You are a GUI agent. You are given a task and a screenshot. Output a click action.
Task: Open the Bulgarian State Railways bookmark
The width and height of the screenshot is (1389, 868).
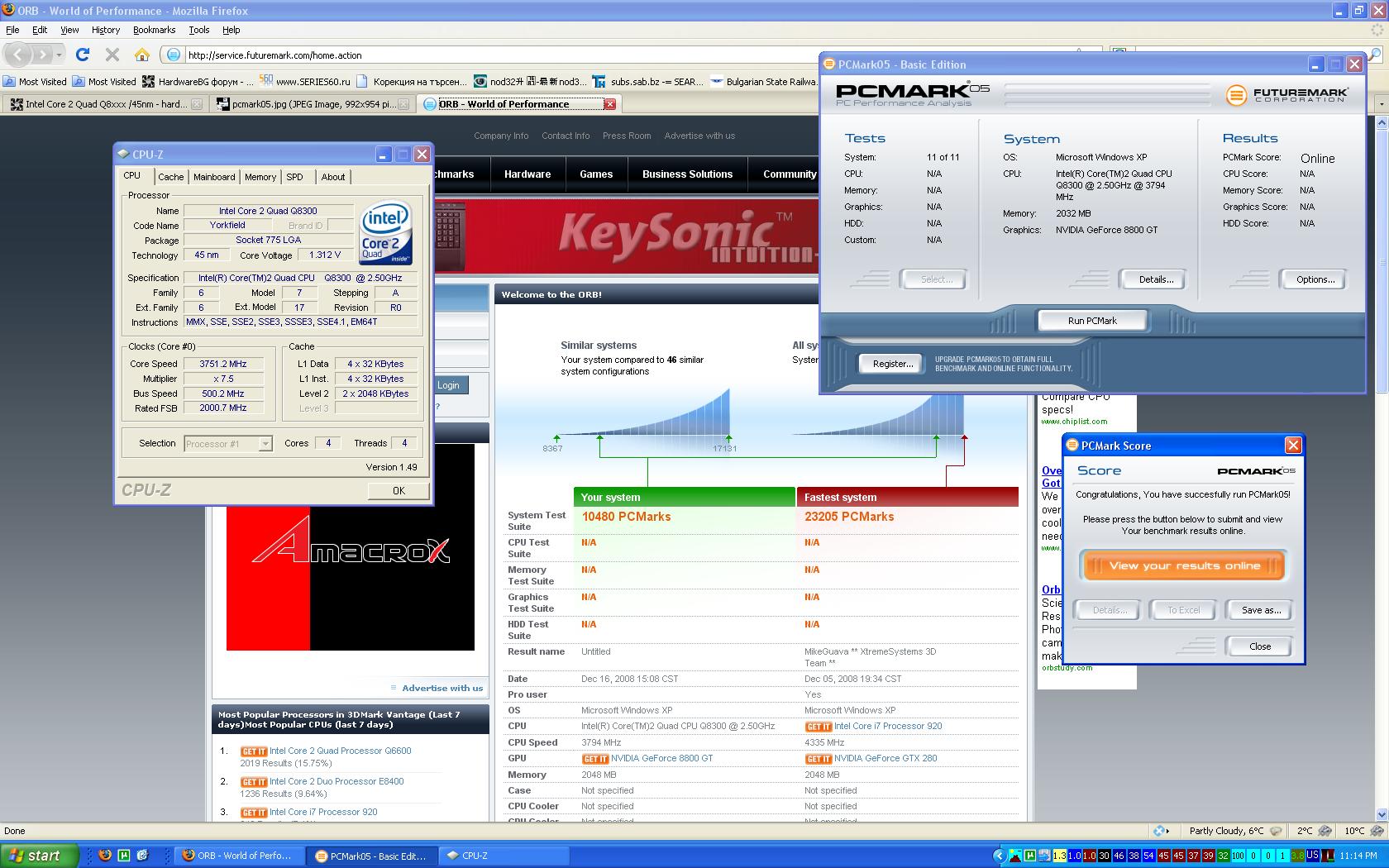pos(764,81)
